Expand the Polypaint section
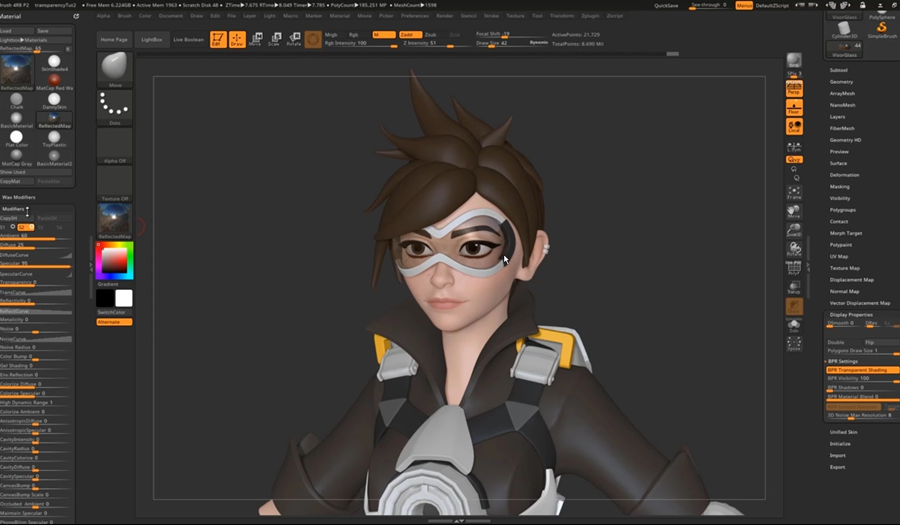 click(841, 245)
